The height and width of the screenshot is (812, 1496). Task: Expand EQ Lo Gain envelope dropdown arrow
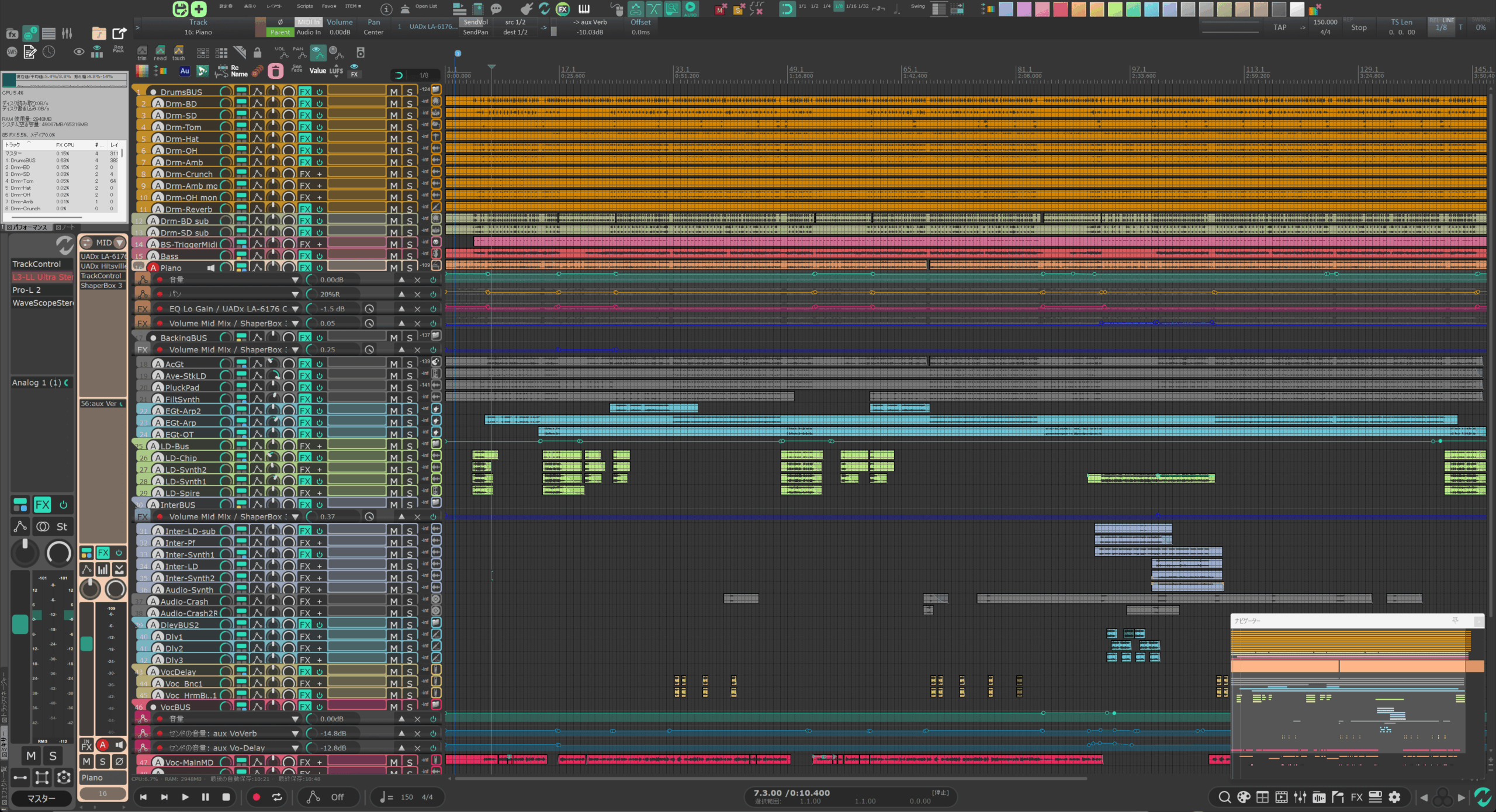(295, 309)
